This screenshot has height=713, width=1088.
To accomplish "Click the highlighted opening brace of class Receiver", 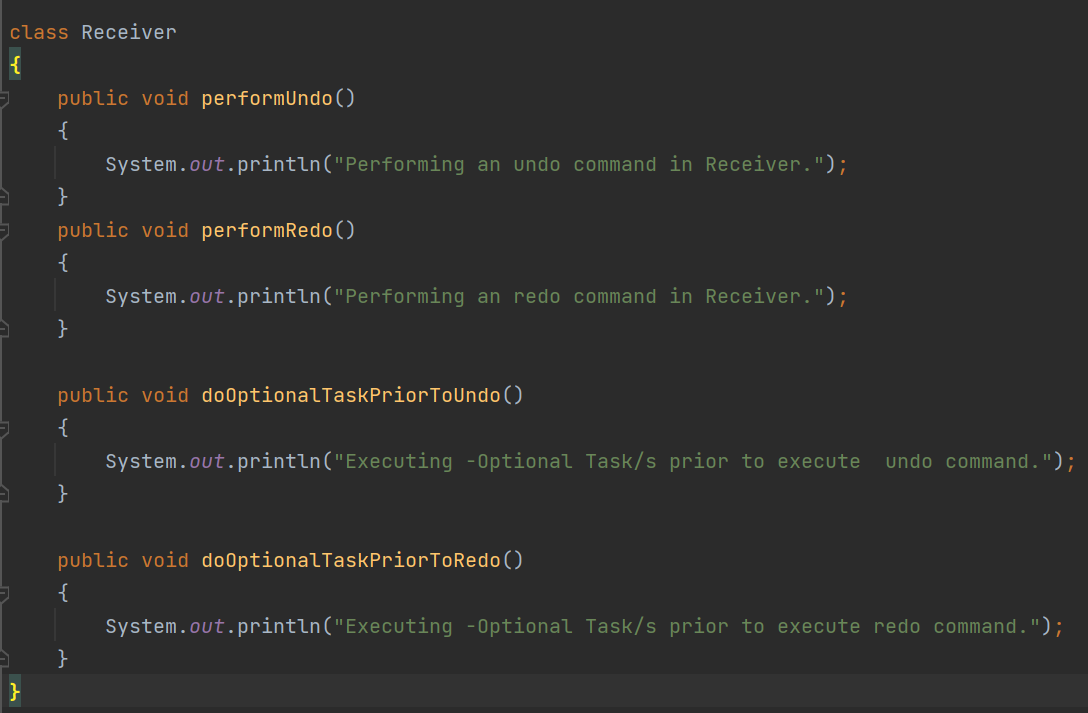I will pos(15,65).
